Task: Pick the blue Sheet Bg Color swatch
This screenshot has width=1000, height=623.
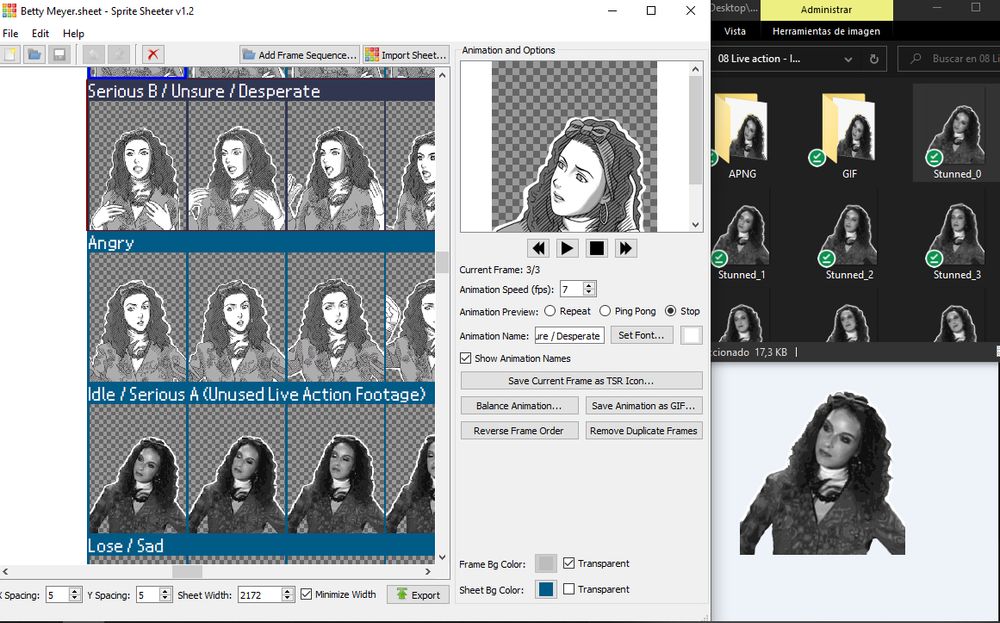Action: [546, 589]
